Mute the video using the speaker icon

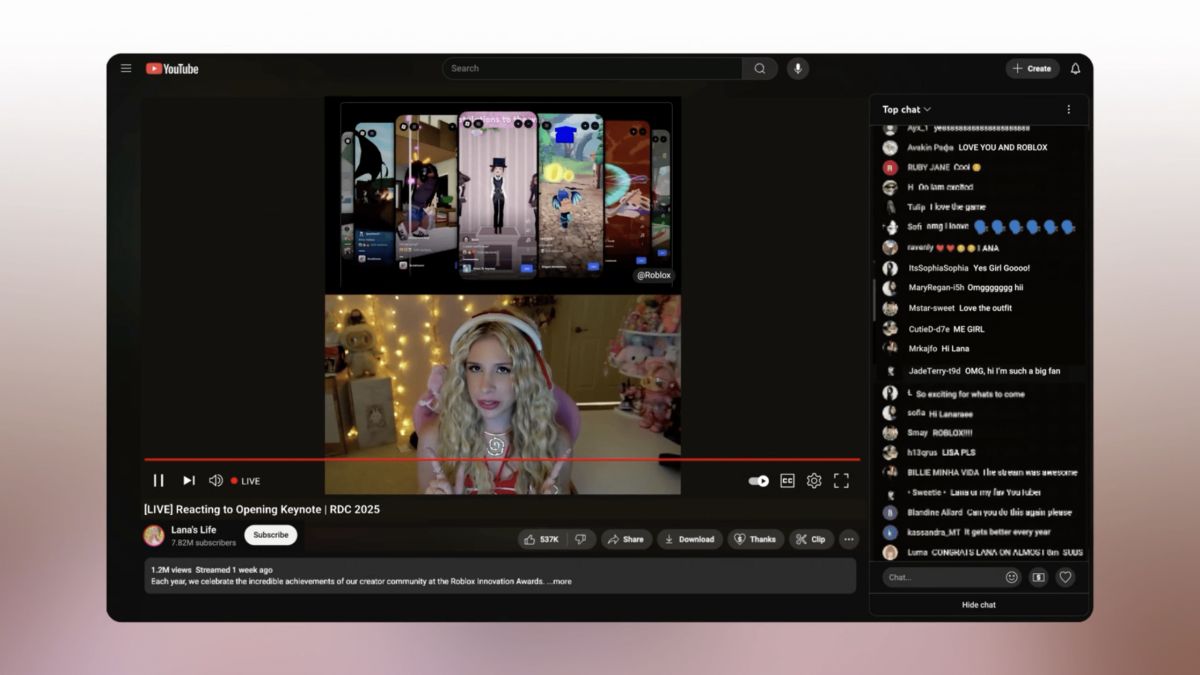[215, 480]
